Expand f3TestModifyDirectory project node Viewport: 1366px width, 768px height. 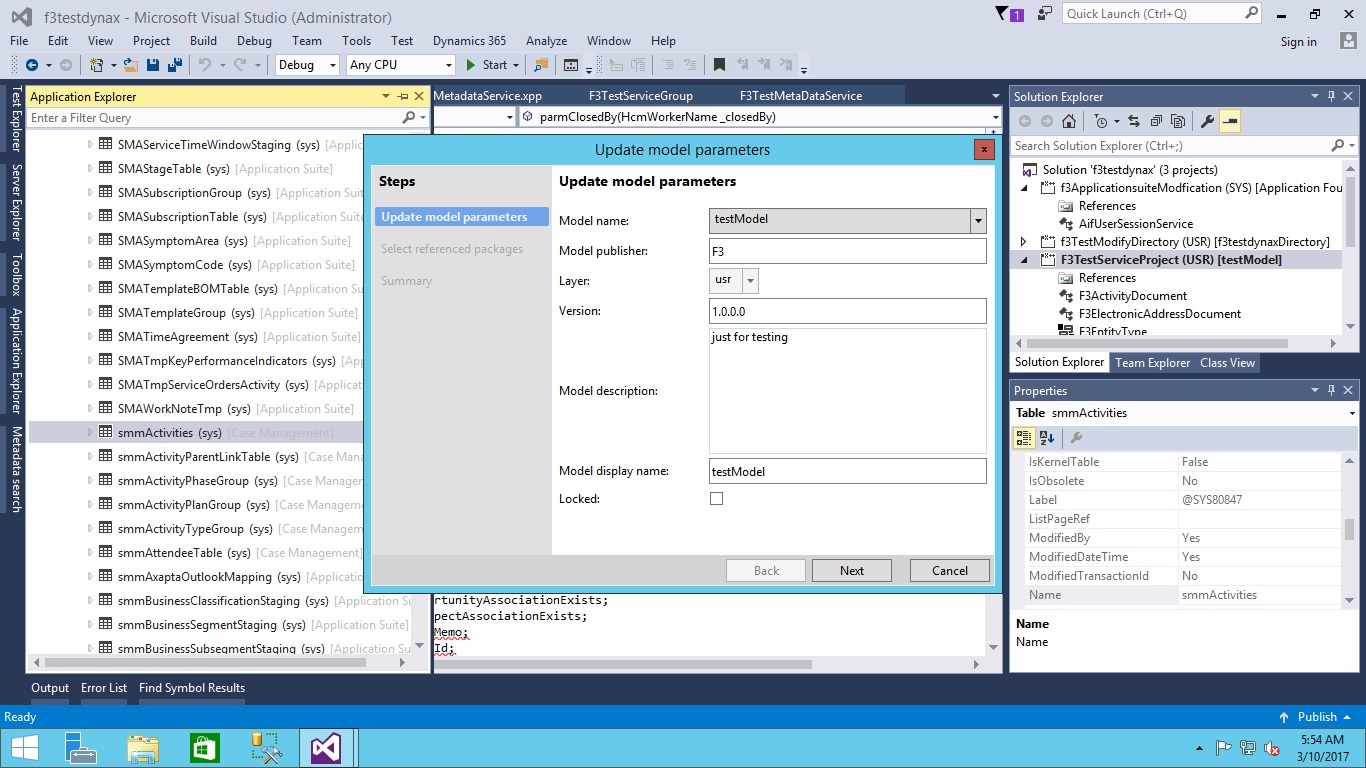pos(1023,241)
